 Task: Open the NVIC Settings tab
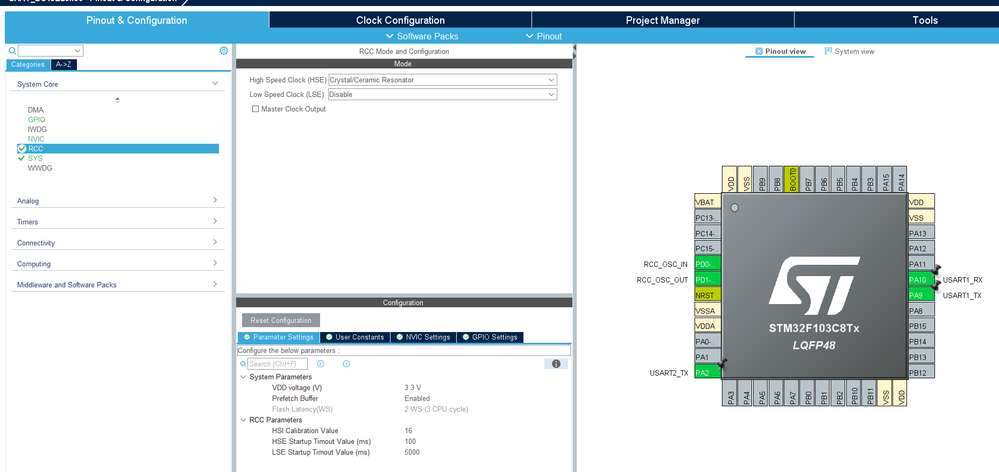(x=422, y=337)
